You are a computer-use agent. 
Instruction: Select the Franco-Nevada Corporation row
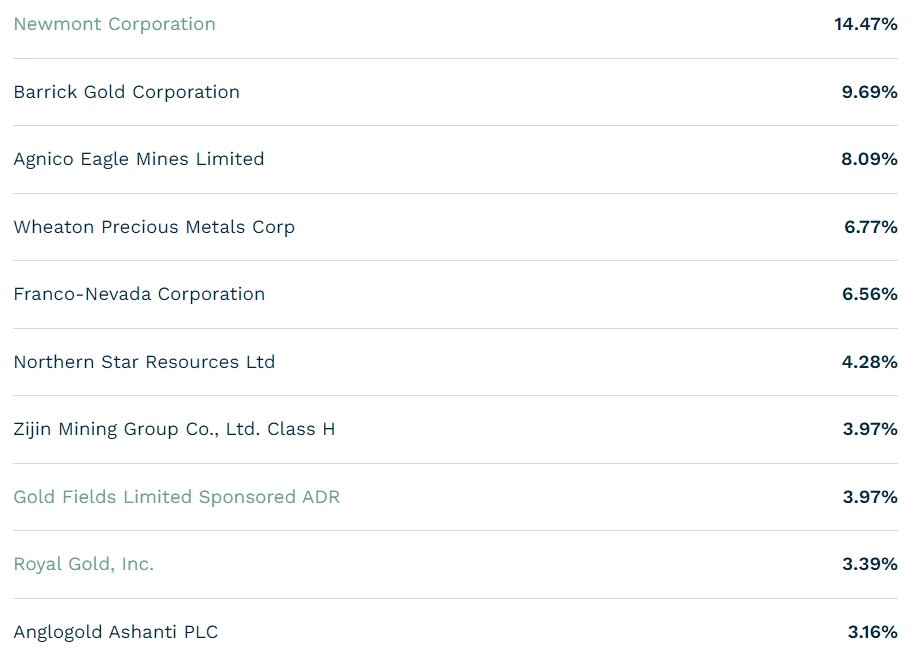(455, 294)
